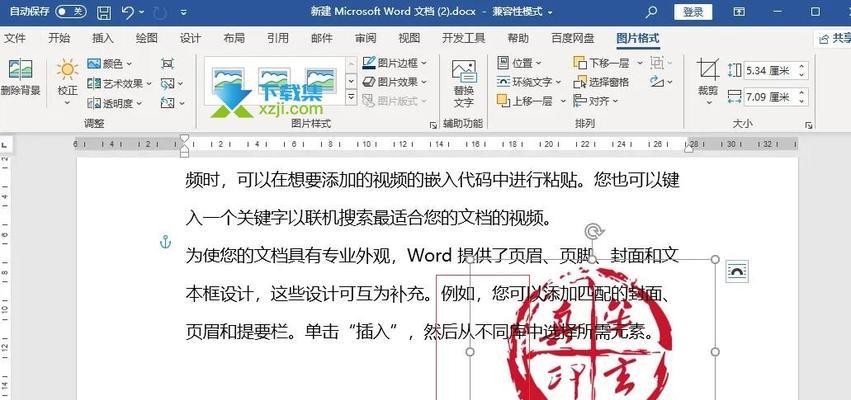Image resolution: width=851 pixels, height=400 pixels.
Task: Click the 裁剪 crop tool icon
Action: pos(708,70)
